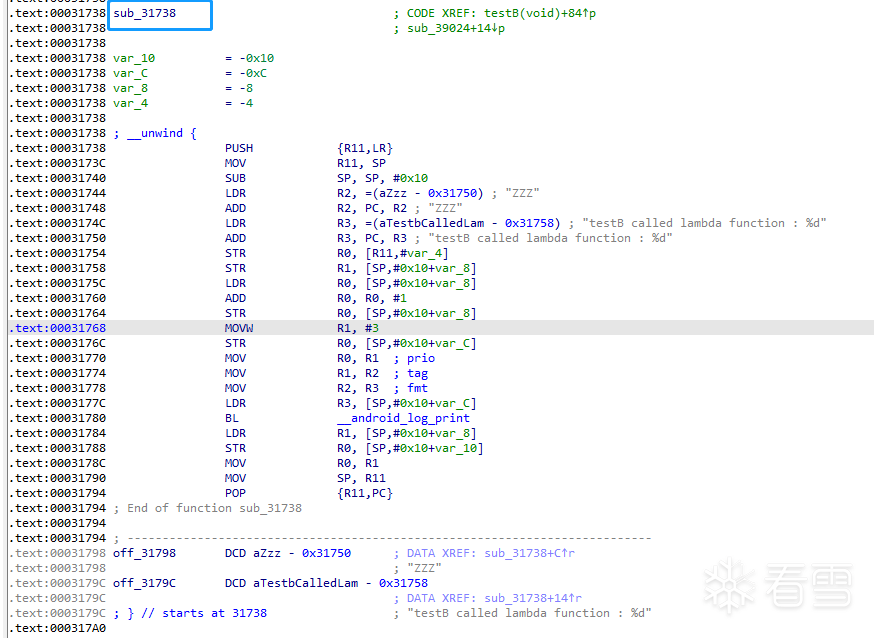
Task: Select 0x31750 in the LDR R2 instruction
Action: click(x=452, y=193)
